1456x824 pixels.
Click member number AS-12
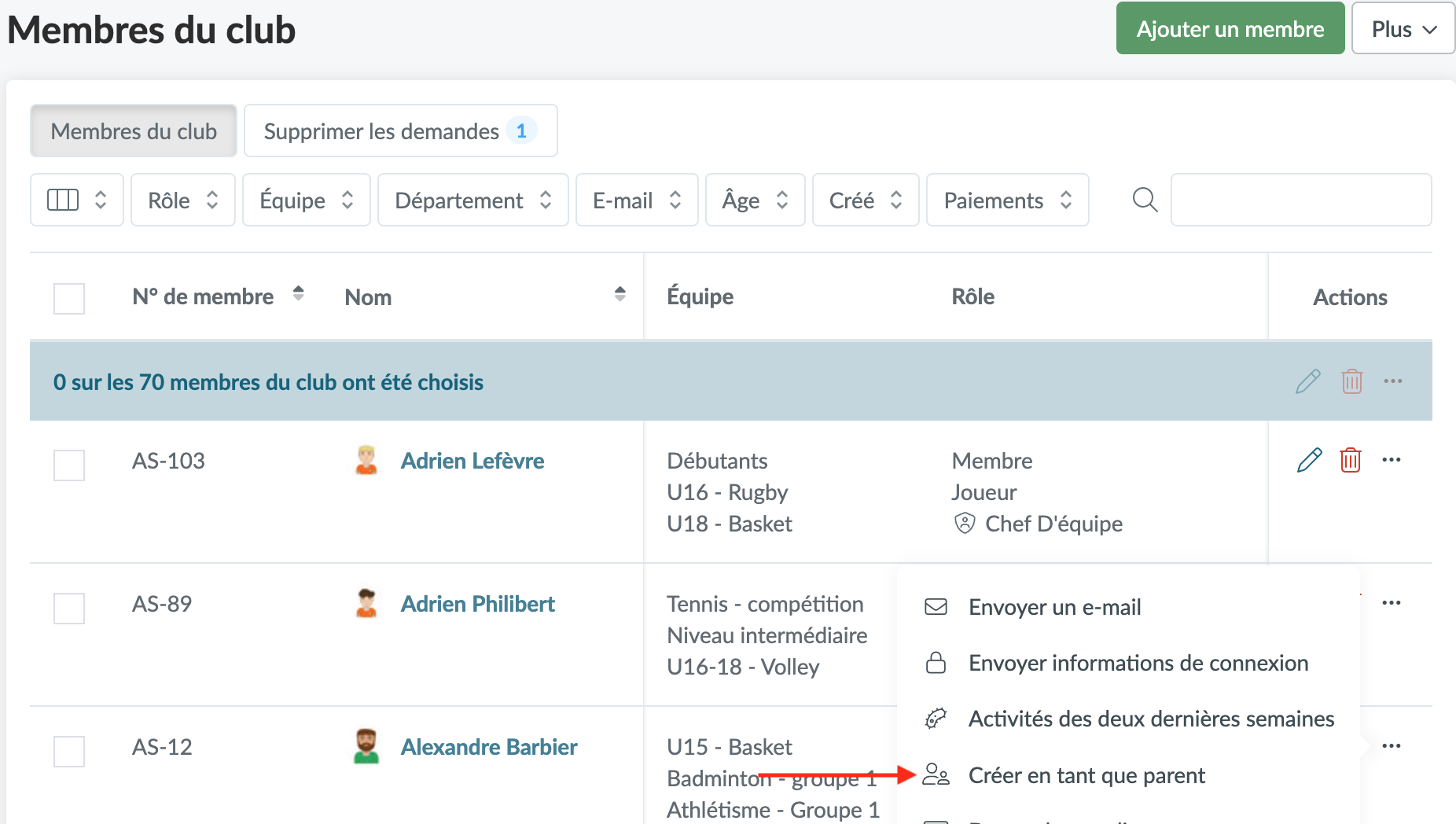point(162,747)
